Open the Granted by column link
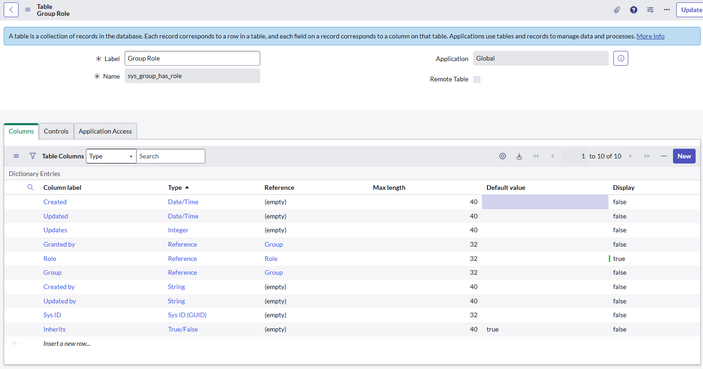This screenshot has width=703, height=369. coord(59,244)
